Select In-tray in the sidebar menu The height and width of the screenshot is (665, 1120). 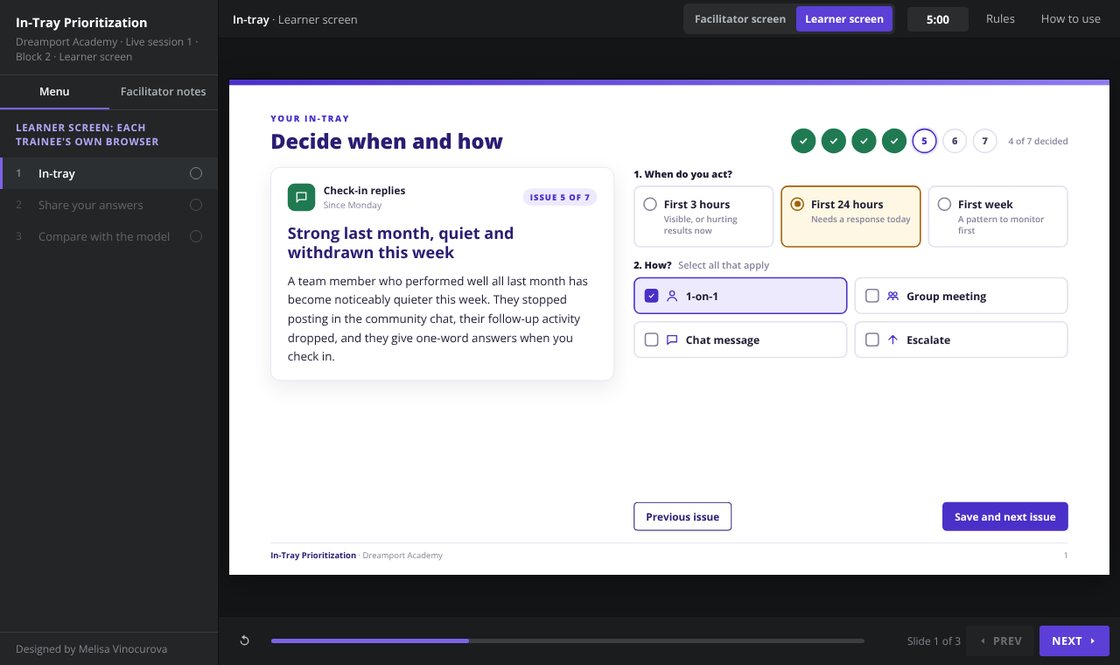[x=109, y=174]
